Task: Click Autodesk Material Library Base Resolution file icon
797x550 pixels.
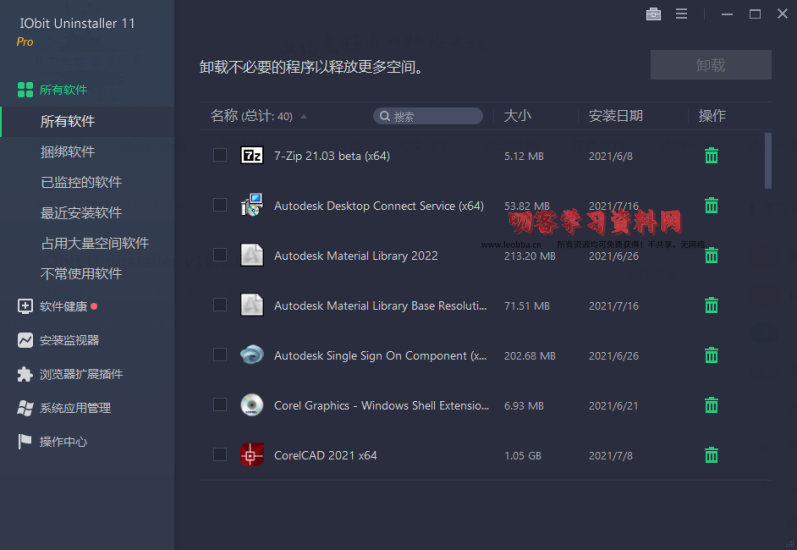Action: tap(252, 305)
